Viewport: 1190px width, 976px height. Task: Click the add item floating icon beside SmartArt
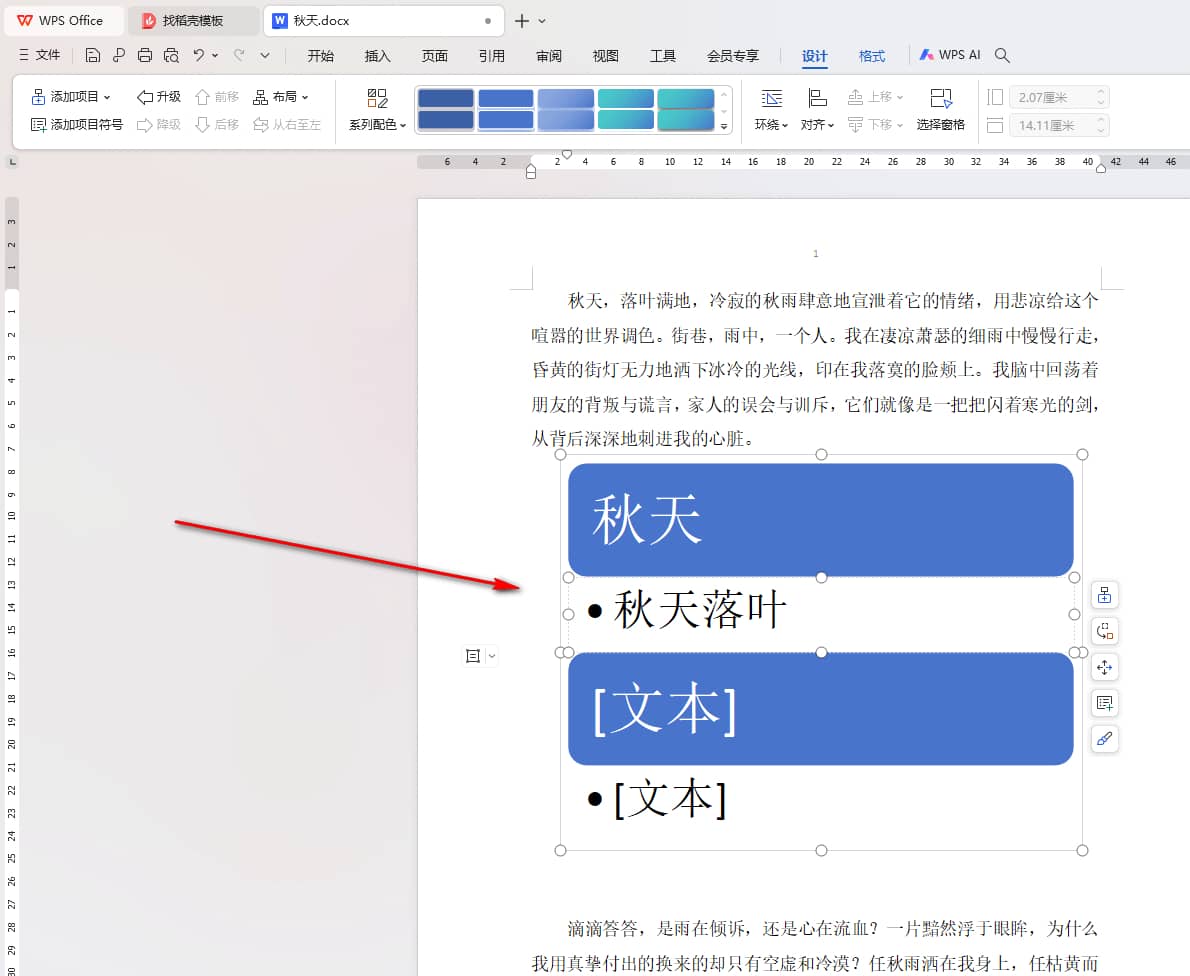point(1104,595)
